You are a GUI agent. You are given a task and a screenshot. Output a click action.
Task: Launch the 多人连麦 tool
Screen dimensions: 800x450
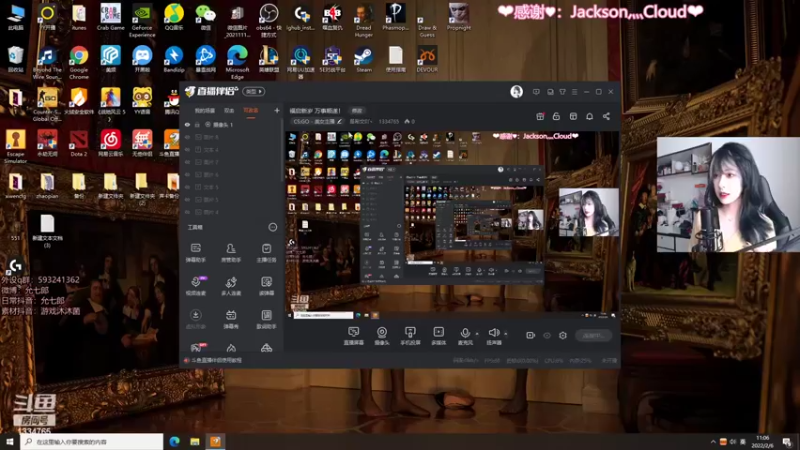(x=231, y=286)
